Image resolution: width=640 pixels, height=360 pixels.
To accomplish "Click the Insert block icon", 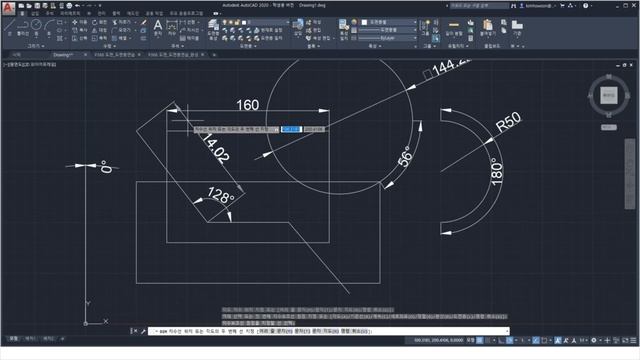I will pos(298,27).
